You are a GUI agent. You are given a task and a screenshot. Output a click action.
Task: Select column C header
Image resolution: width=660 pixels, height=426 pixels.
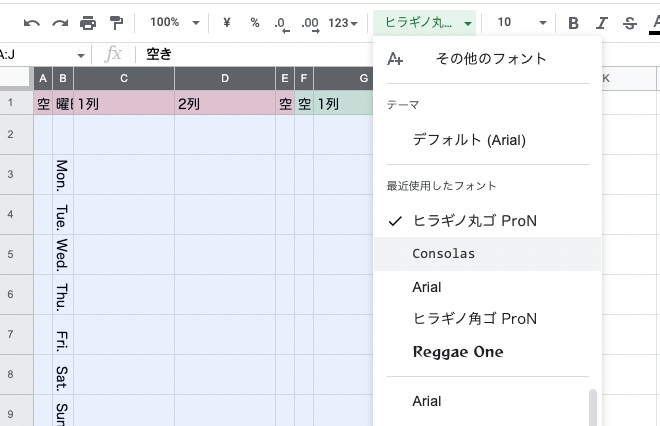point(124,78)
